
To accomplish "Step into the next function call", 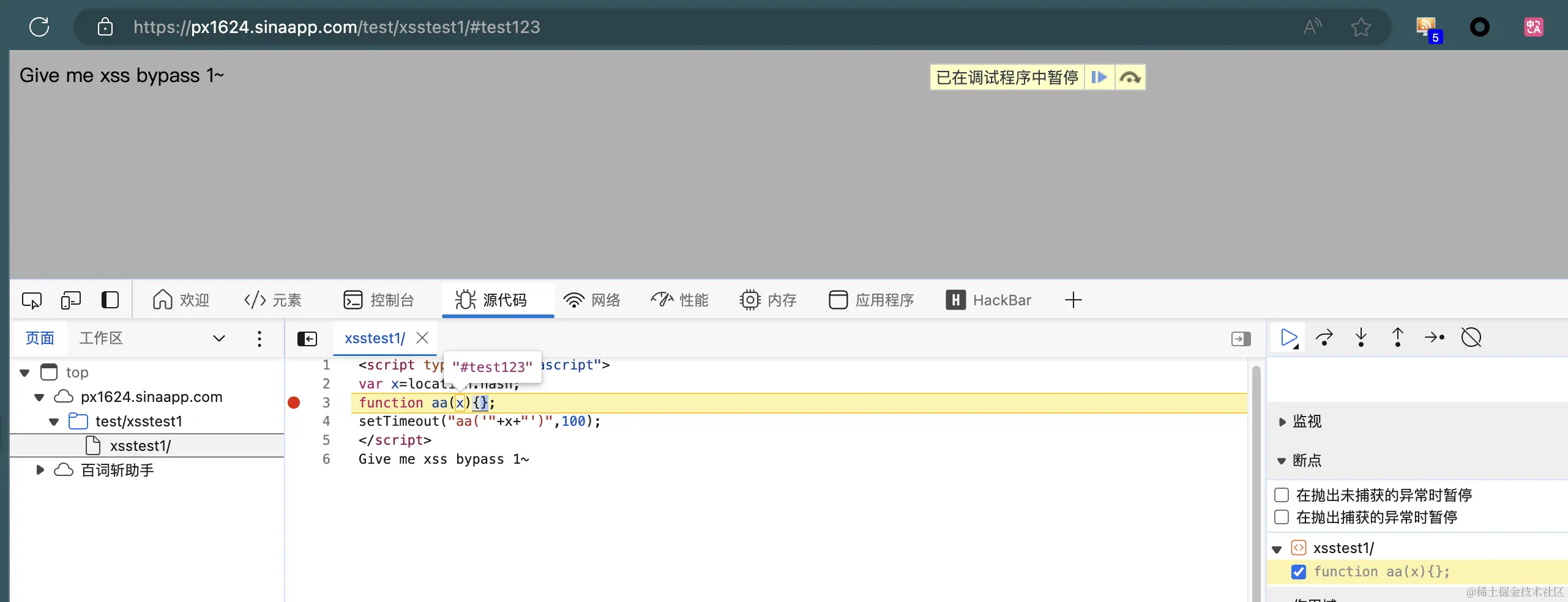I will coord(1361,338).
